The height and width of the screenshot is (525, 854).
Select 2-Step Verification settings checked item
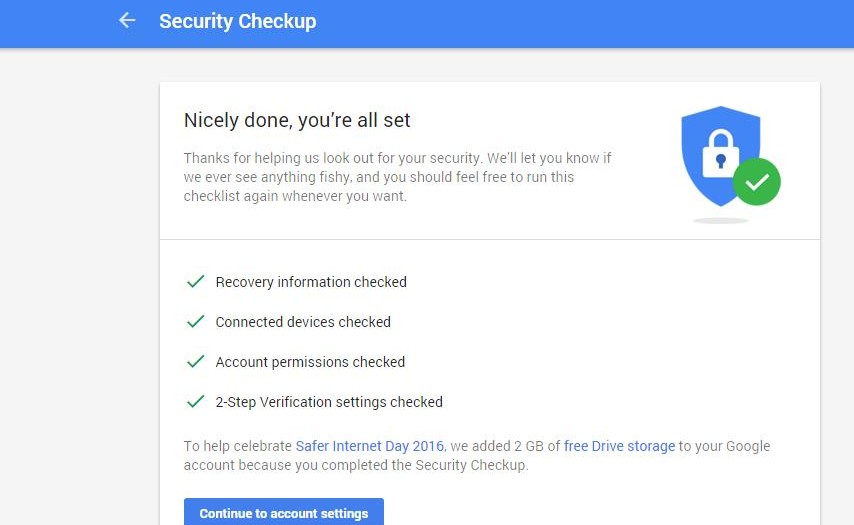(x=329, y=402)
